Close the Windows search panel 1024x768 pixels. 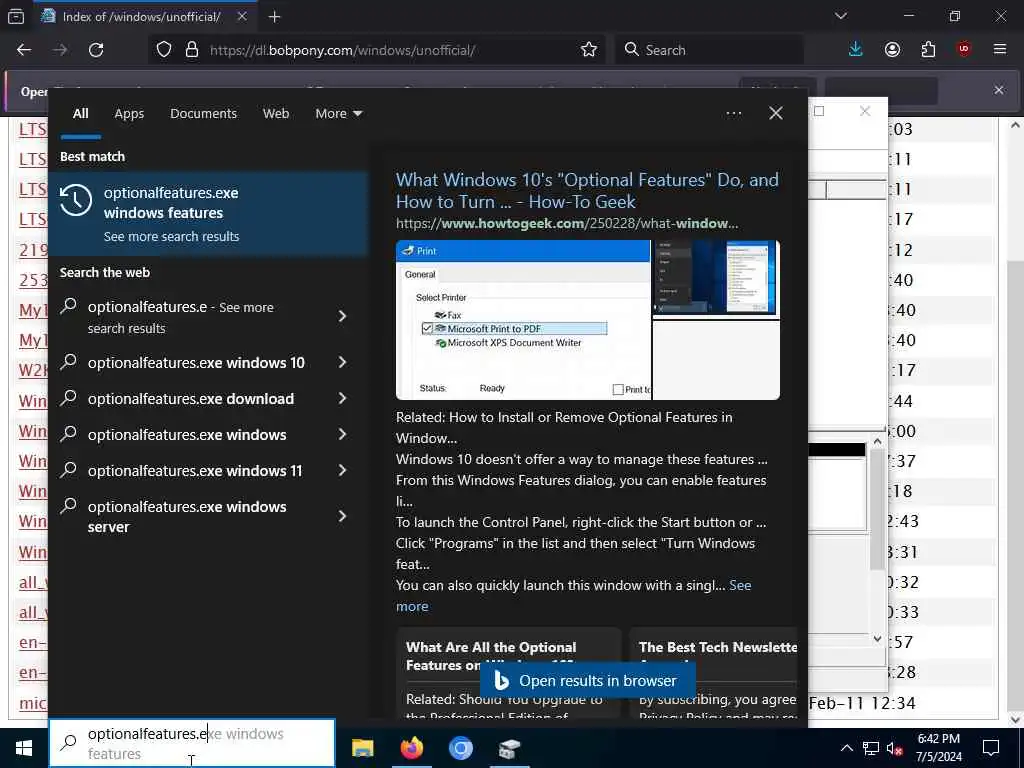click(775, 114)
